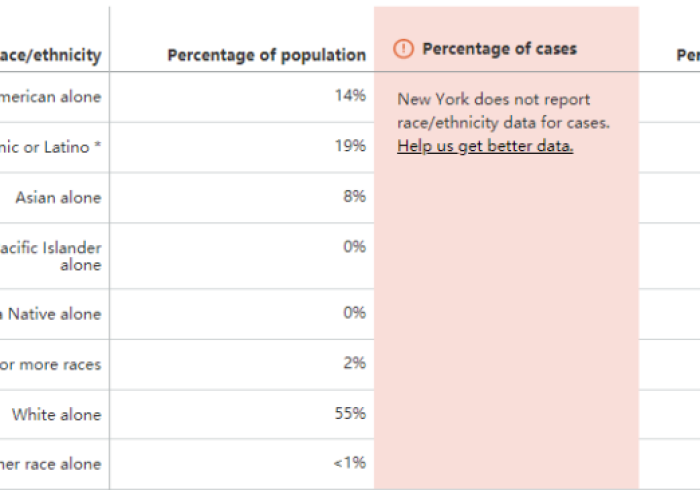Click the race/ethnicity column header
This screenshot has height=490, width=700.
pos(50,55)
